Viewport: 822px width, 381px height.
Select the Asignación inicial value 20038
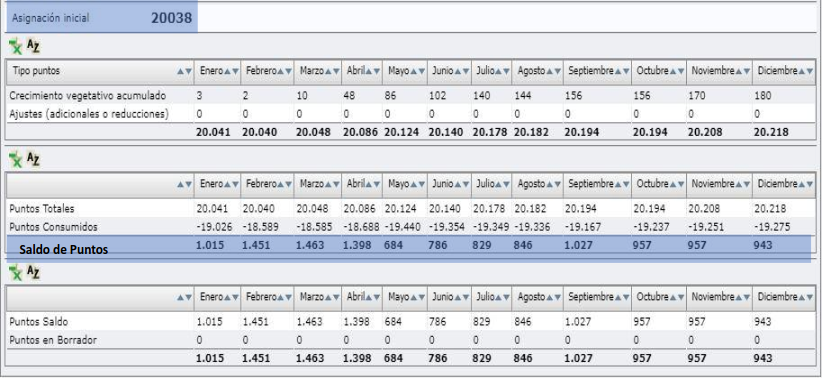click(171, 18)
